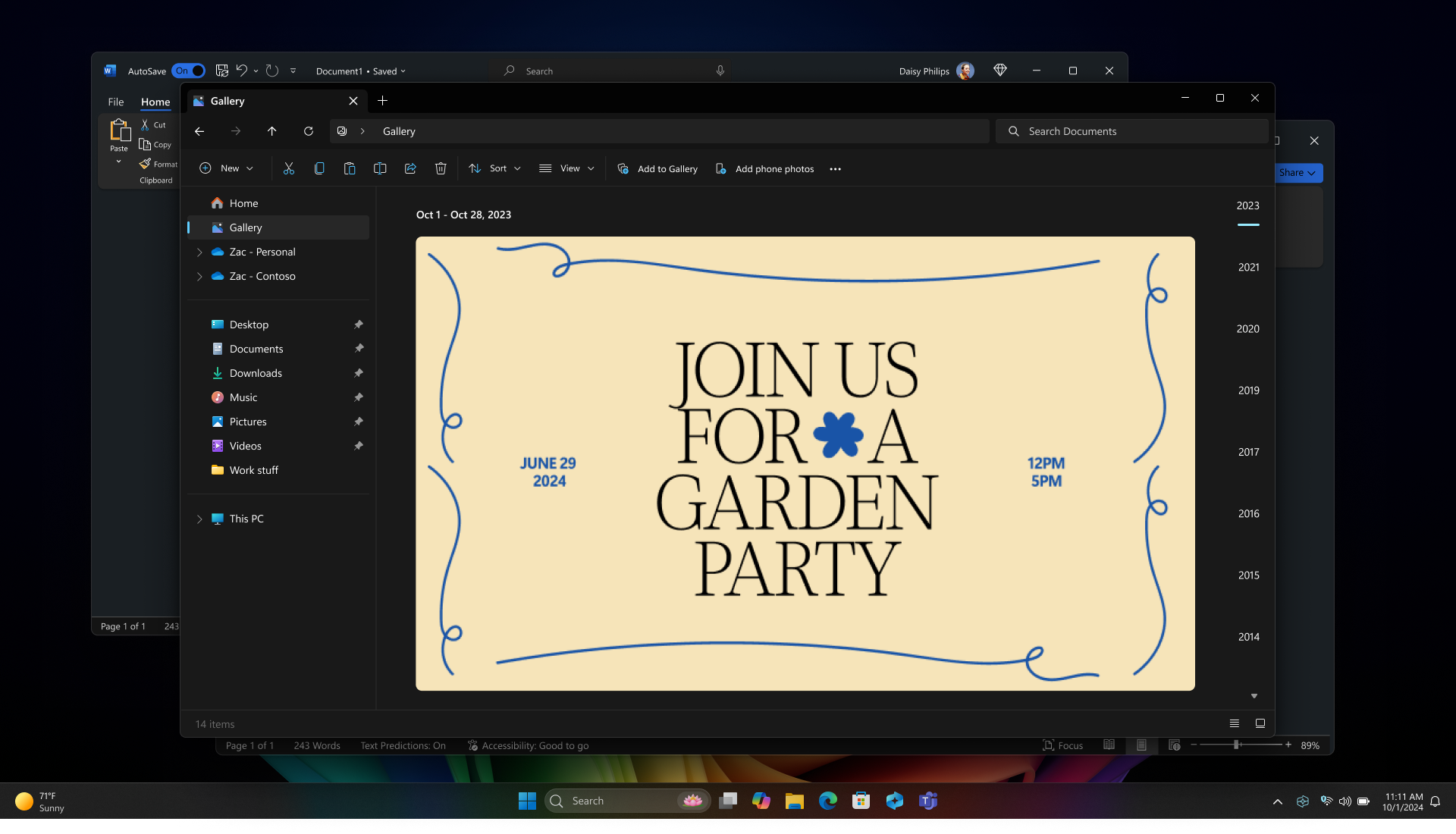The width and height of the screenshot is (1456, 834).
Task: Switch to large thumbnails view icon
Action: 1260,723
